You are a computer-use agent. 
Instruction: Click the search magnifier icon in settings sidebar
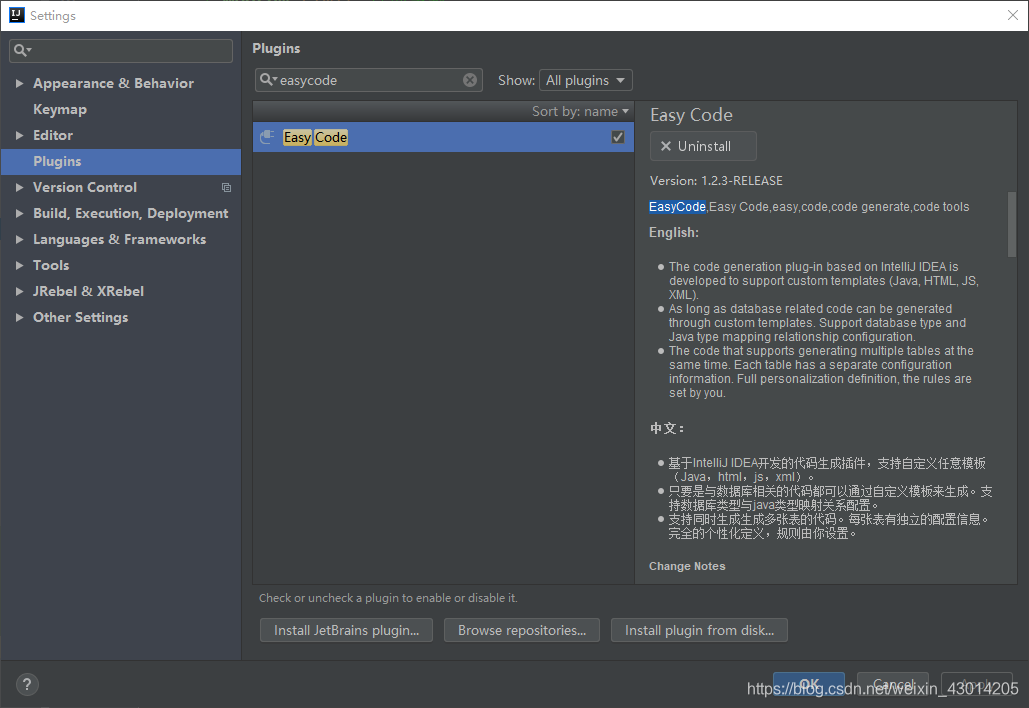click(x=22, y=50)
